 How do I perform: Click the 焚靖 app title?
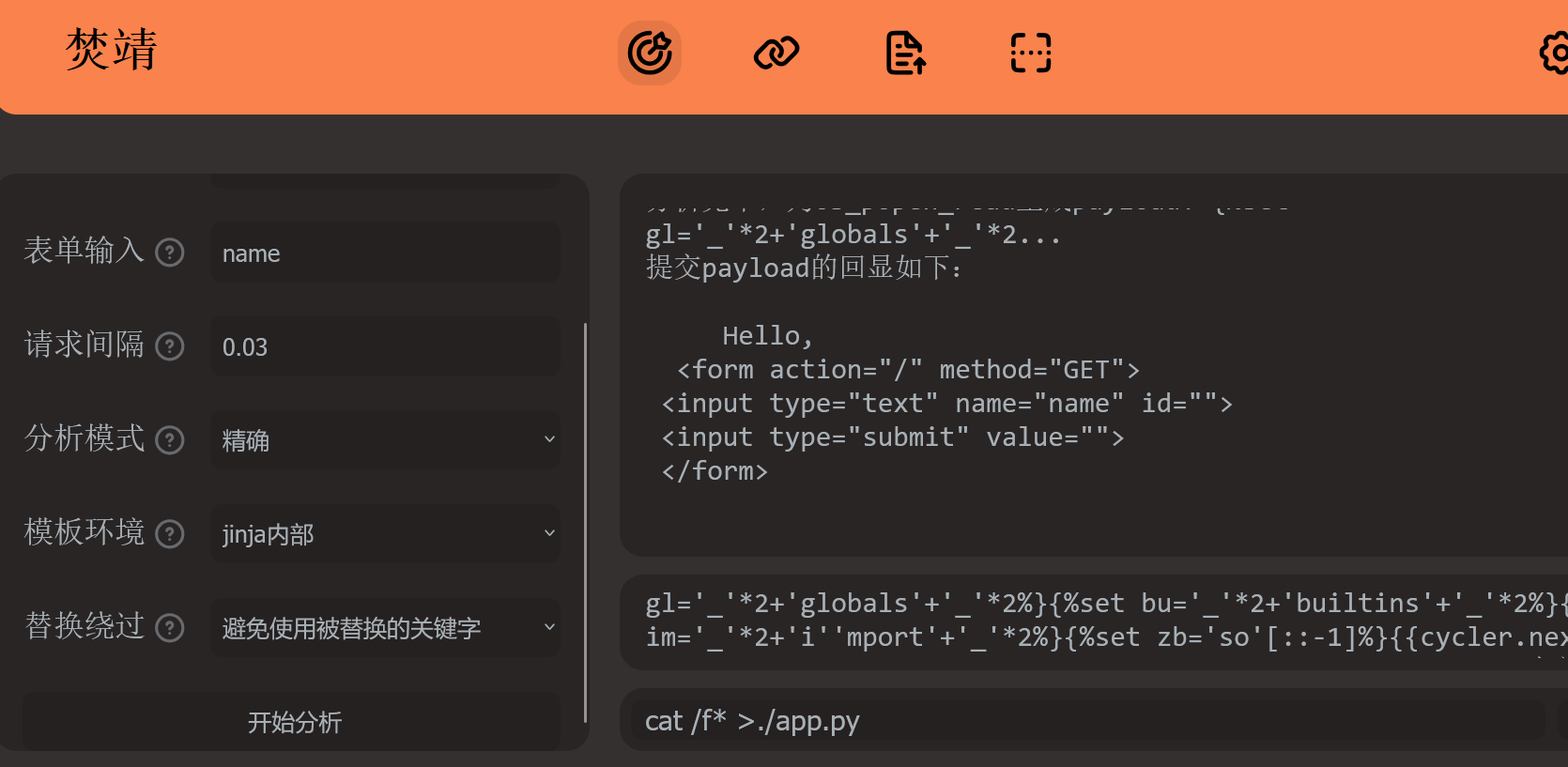click(x=112, y=50)
